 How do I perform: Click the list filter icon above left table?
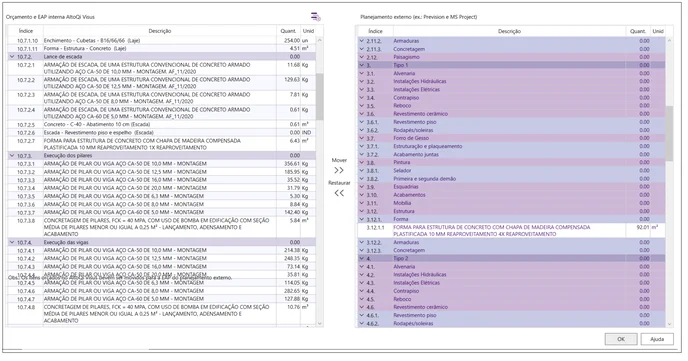(315, 17)
